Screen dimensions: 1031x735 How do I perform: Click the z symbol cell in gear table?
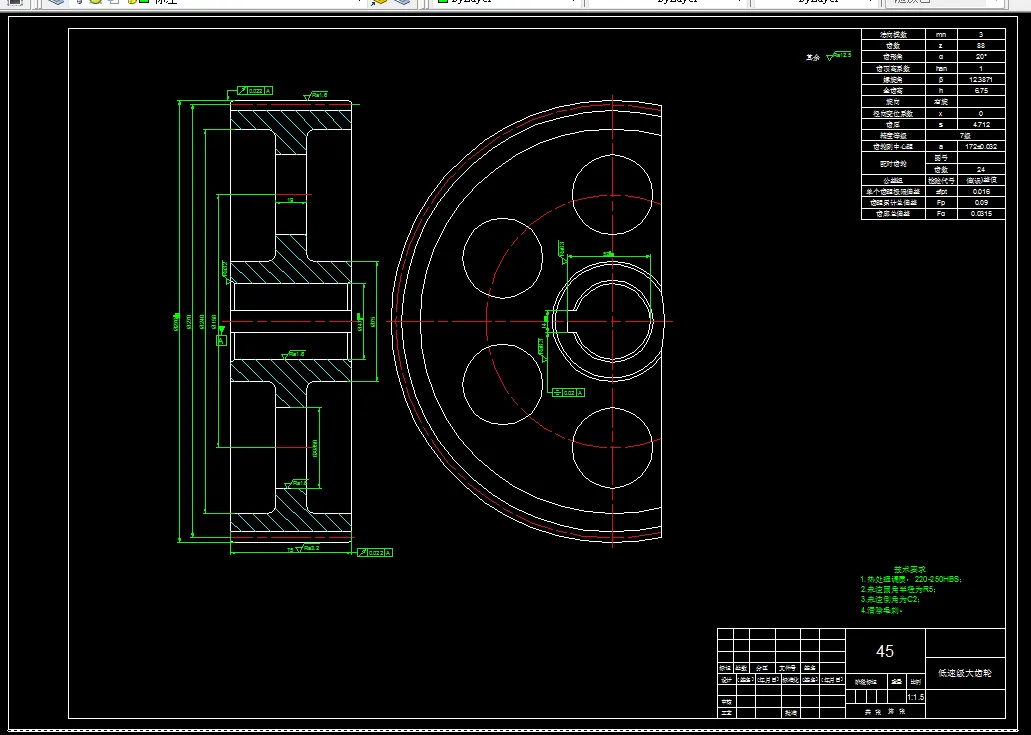pos(941,45)
